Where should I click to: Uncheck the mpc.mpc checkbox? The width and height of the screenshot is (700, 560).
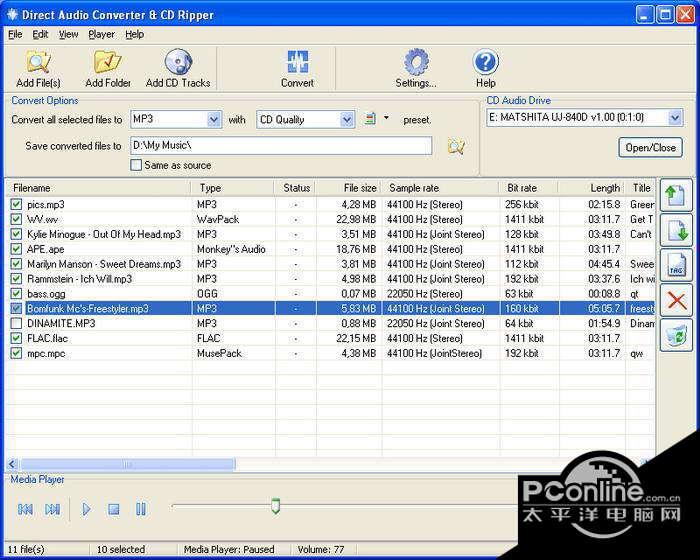click(16, 353)
